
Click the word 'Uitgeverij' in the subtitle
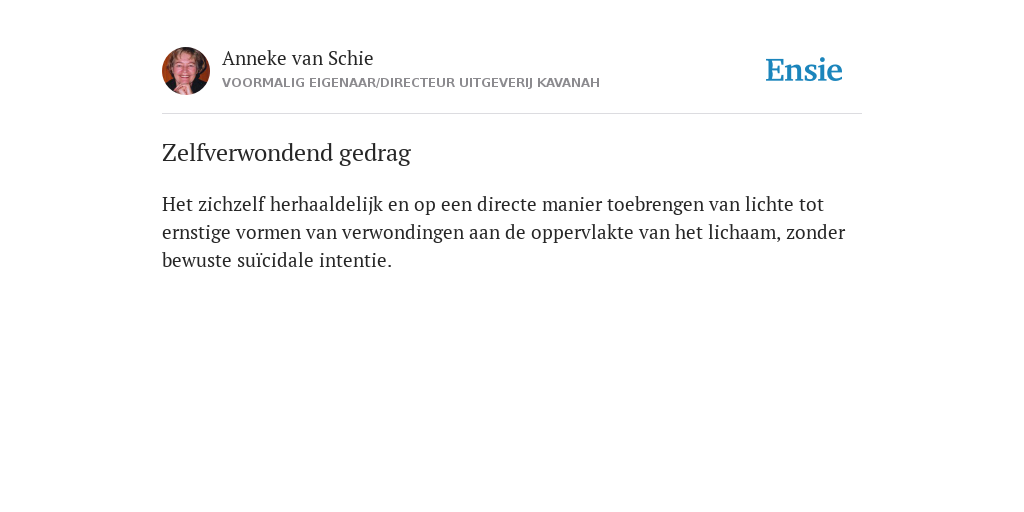(496, 83)
